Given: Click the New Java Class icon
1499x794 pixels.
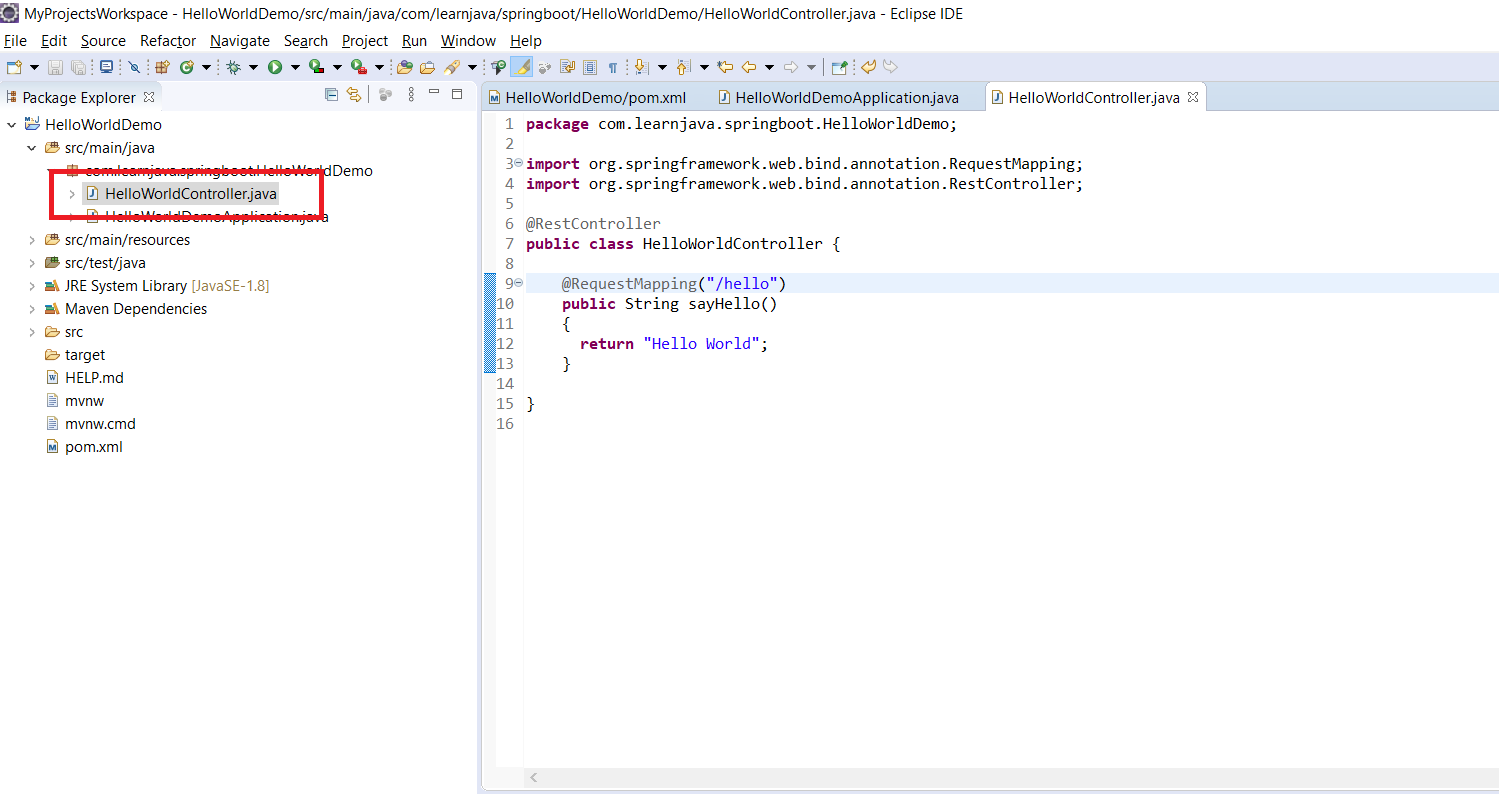Looking at the screenshot, I should point(186,67).
